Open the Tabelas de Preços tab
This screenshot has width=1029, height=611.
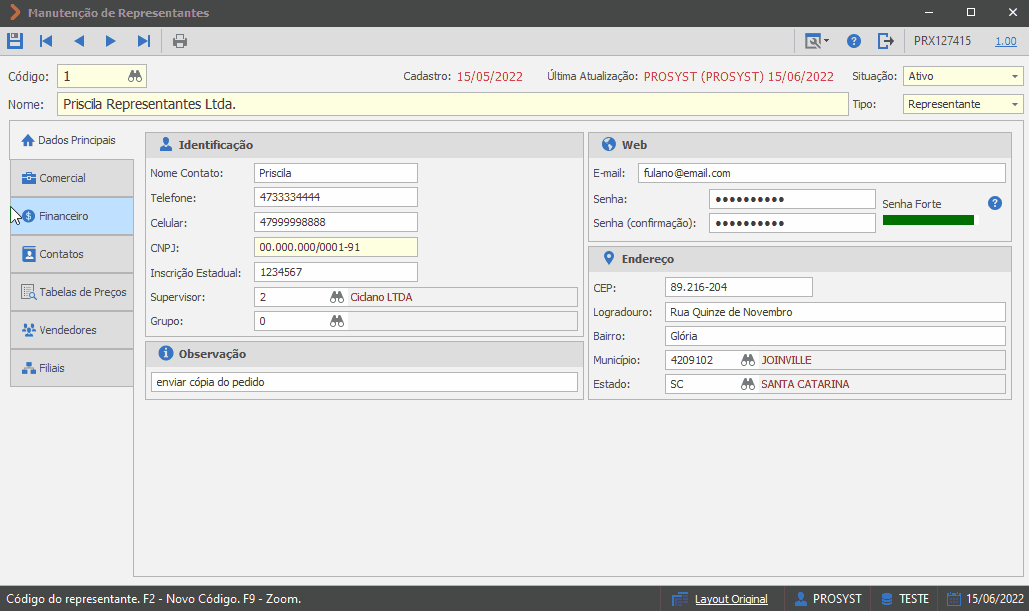[72, 292]
